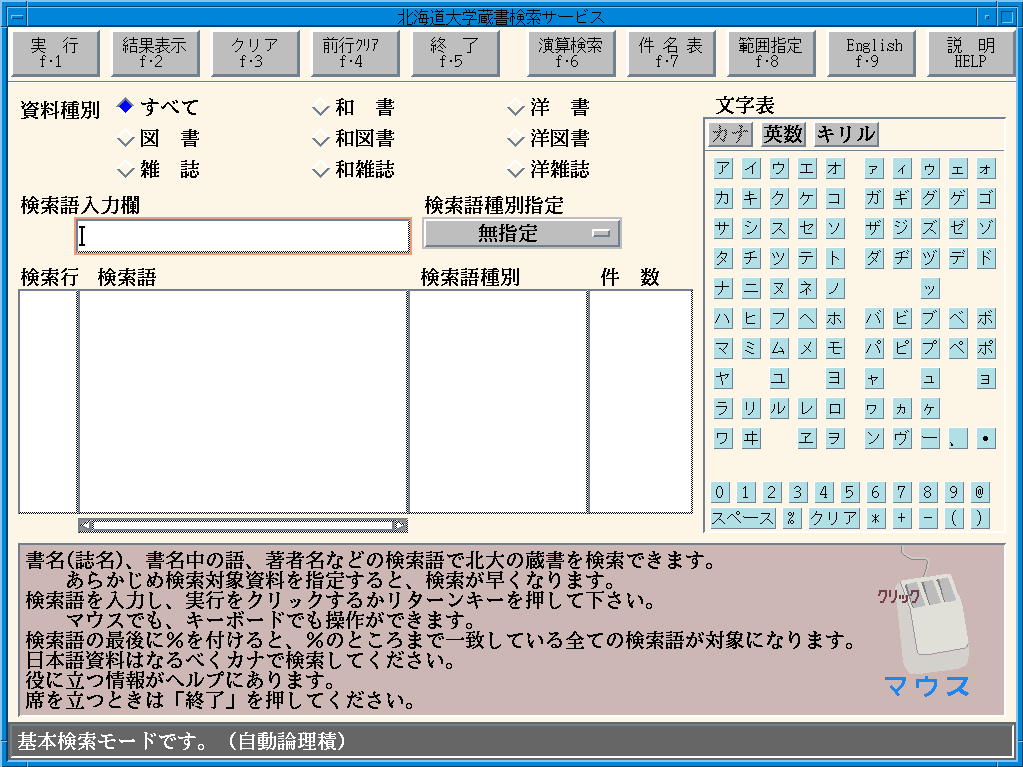
Task: Click the ( open parenthesis key
Action: (x=954, y=518)
